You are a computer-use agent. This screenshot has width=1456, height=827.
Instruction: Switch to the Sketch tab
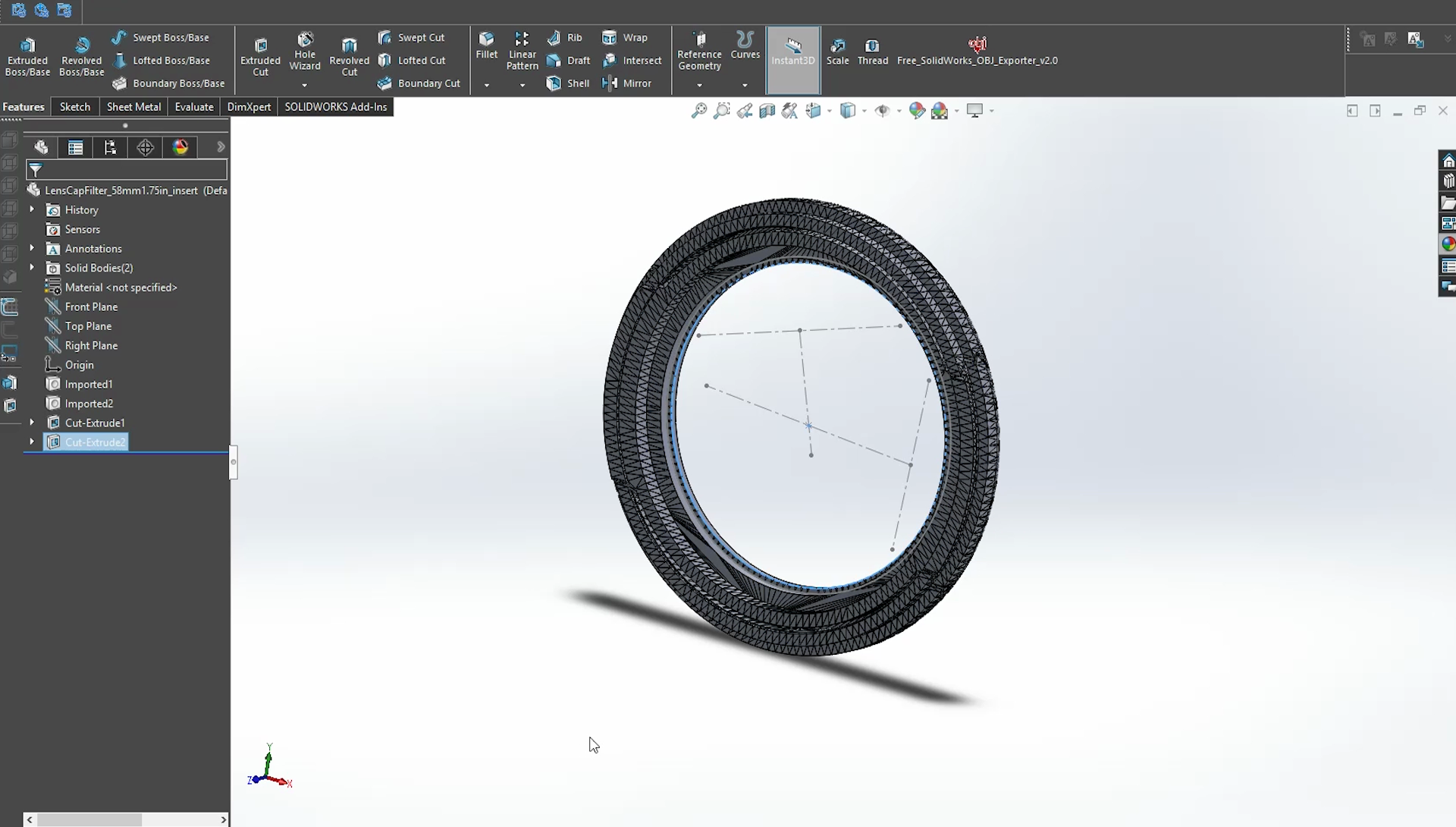(x=75, y=107)
